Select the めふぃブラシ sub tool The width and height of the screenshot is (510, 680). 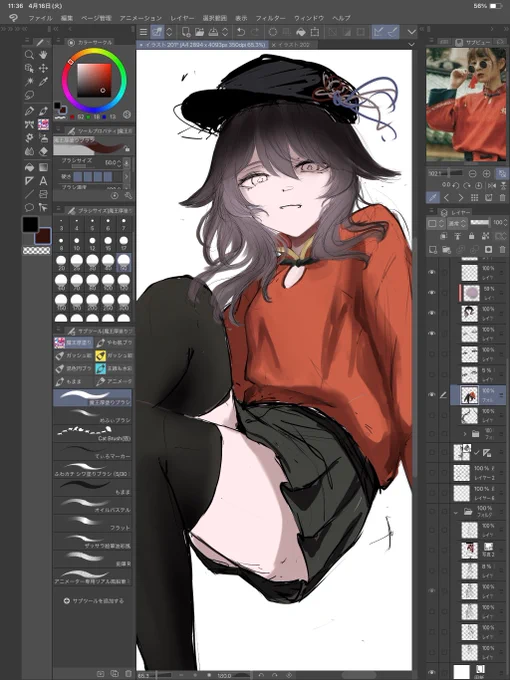tap(92, 415)
